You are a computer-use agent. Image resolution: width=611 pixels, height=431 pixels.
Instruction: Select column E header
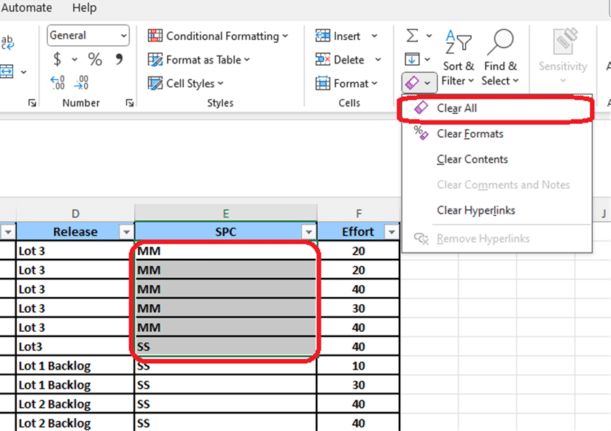click(226, 213)
